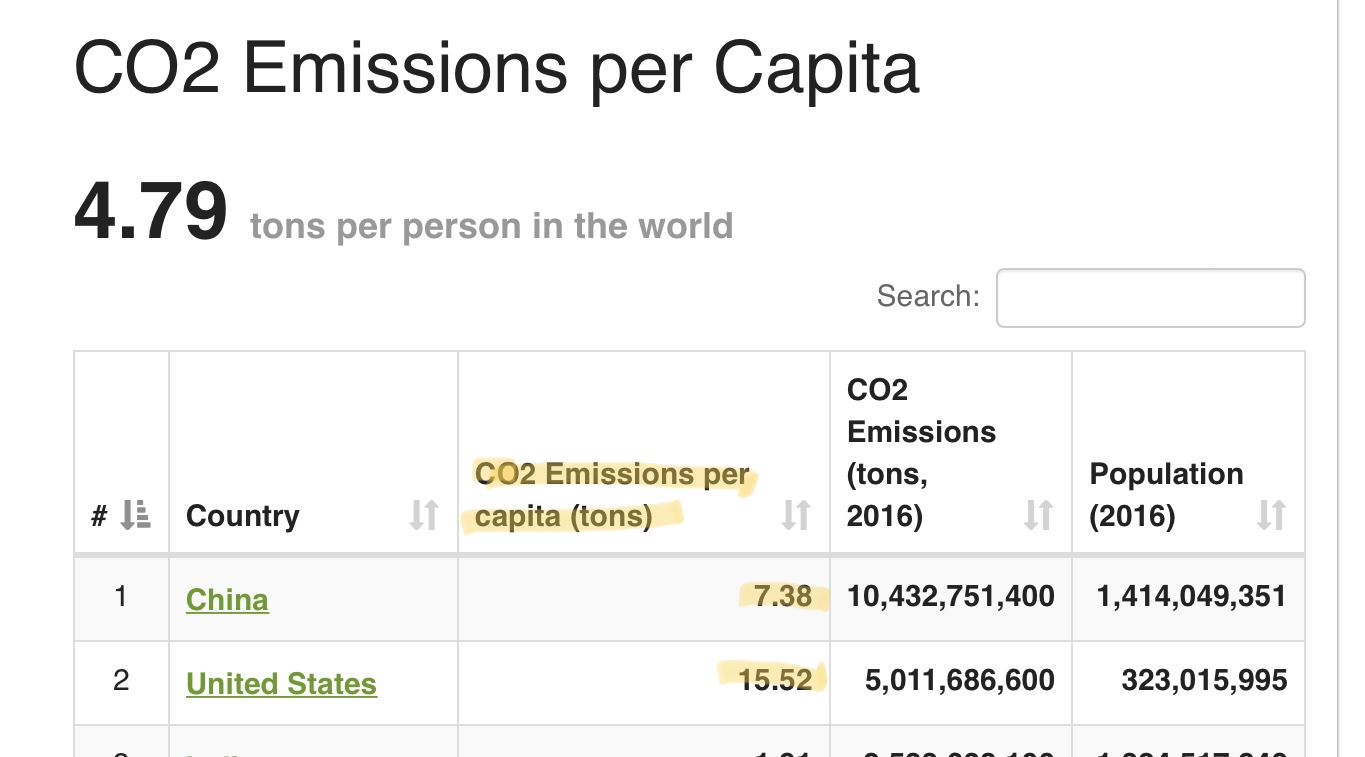Screen dimensions: 1365x757
Task: Click the CO2 Emissions (tons, 2016) header text
Action: [x=921, y=452]
